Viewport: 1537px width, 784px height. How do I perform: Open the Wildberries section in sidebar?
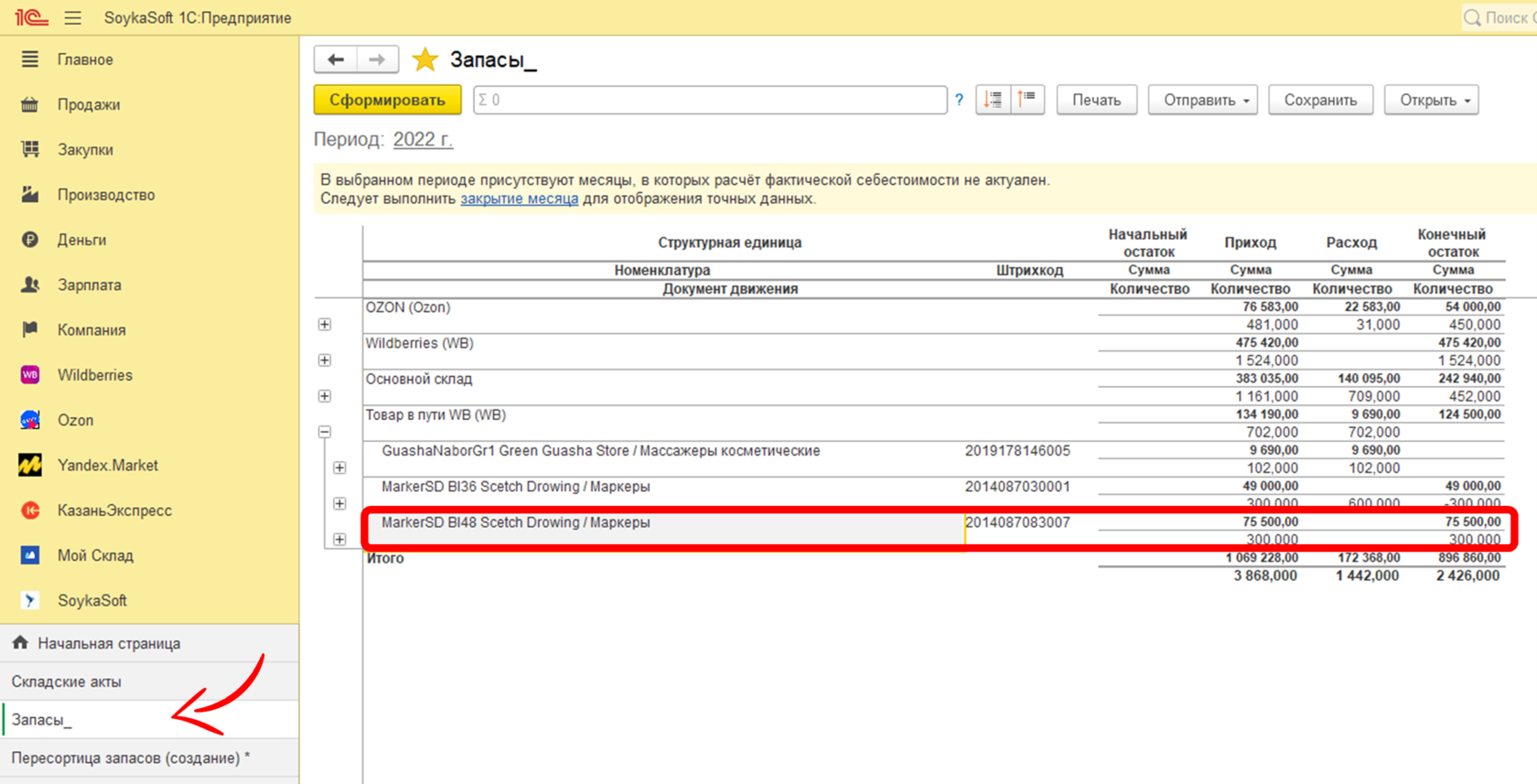(94, 375)
